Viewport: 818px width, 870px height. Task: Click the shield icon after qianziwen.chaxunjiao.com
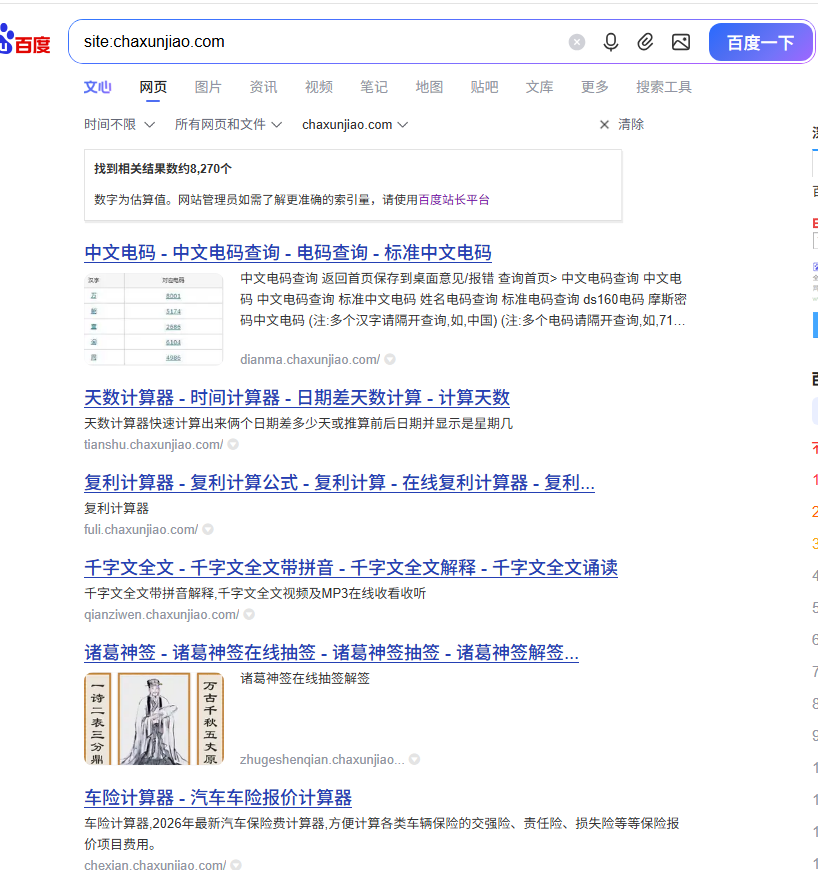coord(249,615)
